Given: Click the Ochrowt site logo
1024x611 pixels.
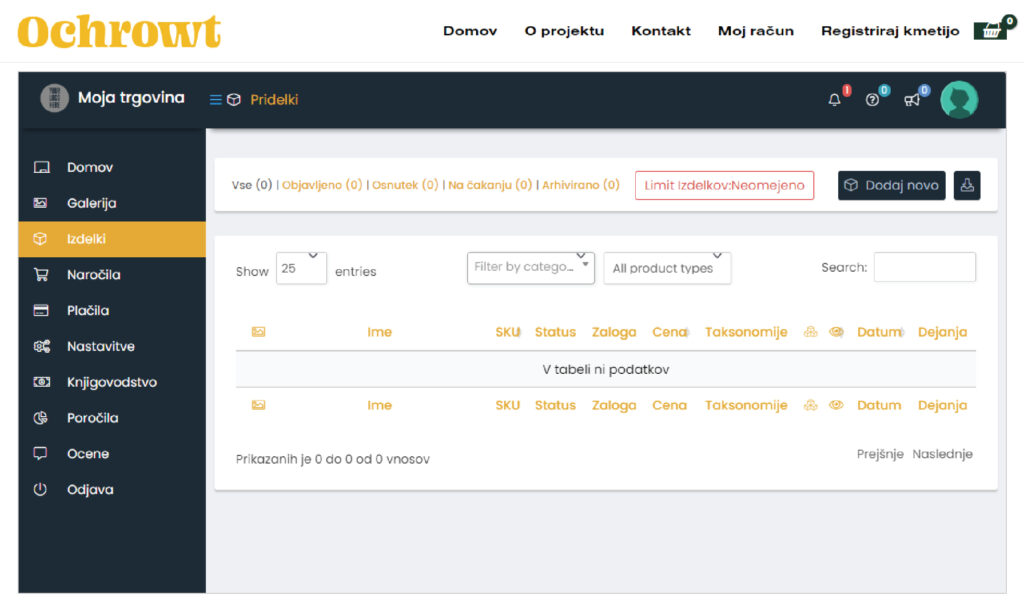Looking at the screenshot, I should point(119,31).
